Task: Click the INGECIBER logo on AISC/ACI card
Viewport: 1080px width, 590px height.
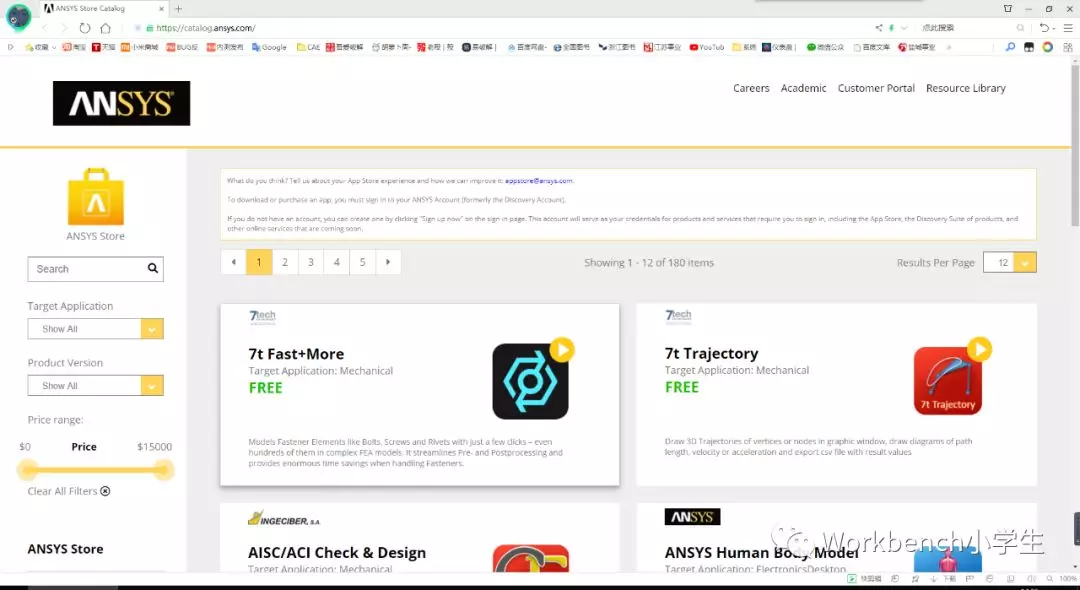Action: coord(284,519)
